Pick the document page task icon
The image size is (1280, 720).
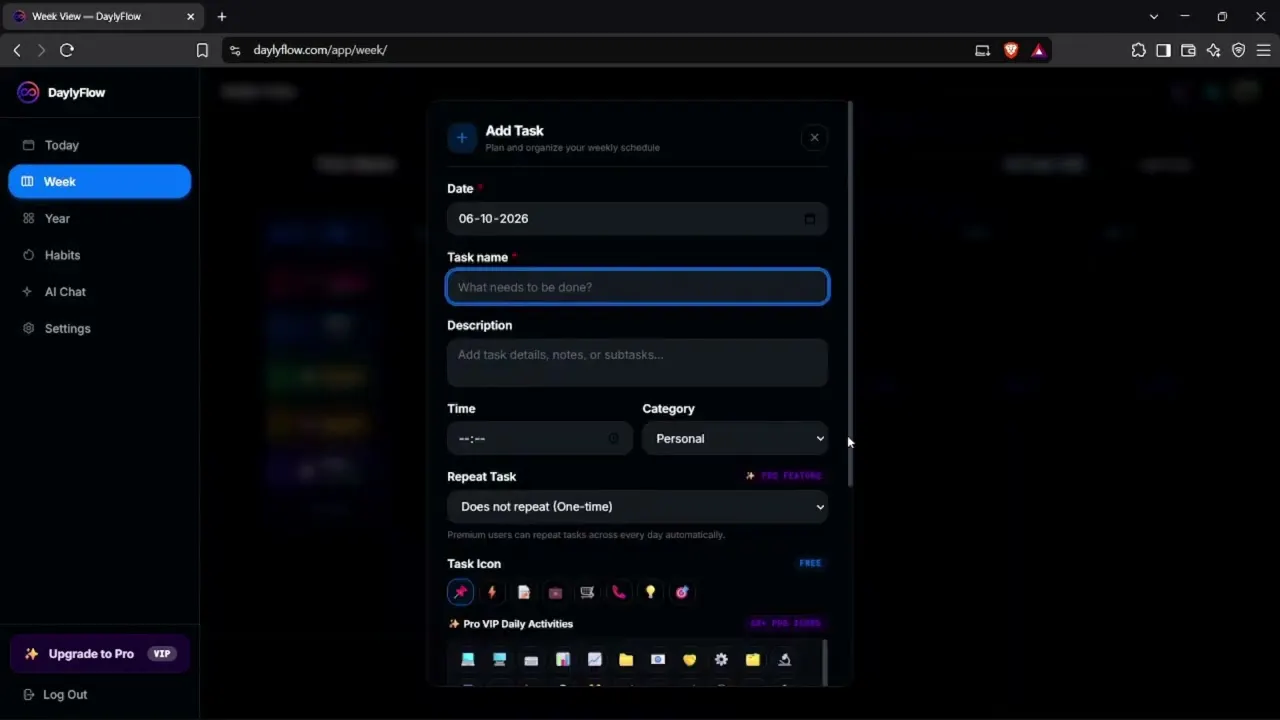pyautogui.click(x=523, y=592)
